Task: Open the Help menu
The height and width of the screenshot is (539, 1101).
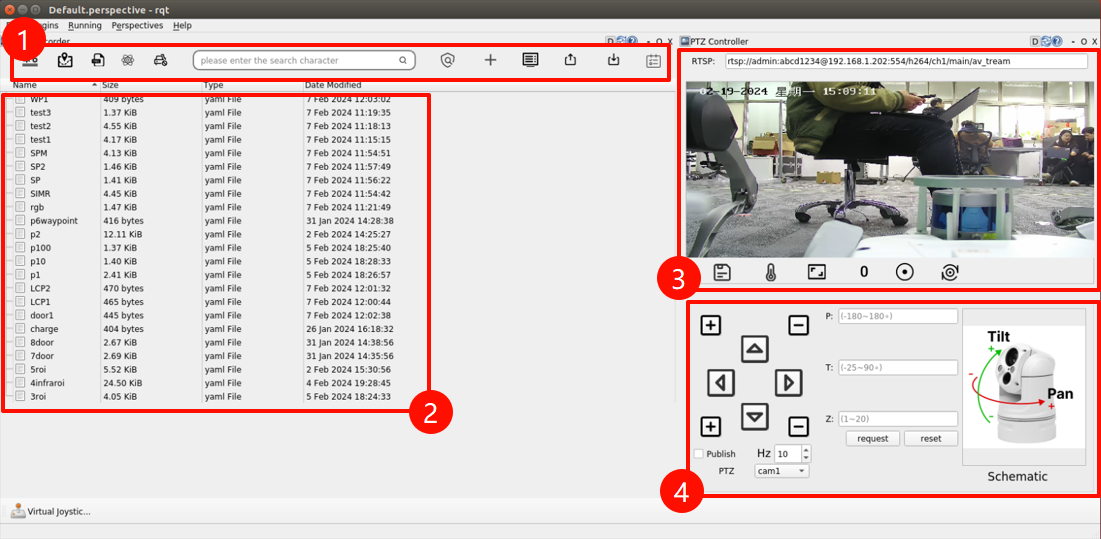Action: tap(182, 25)
